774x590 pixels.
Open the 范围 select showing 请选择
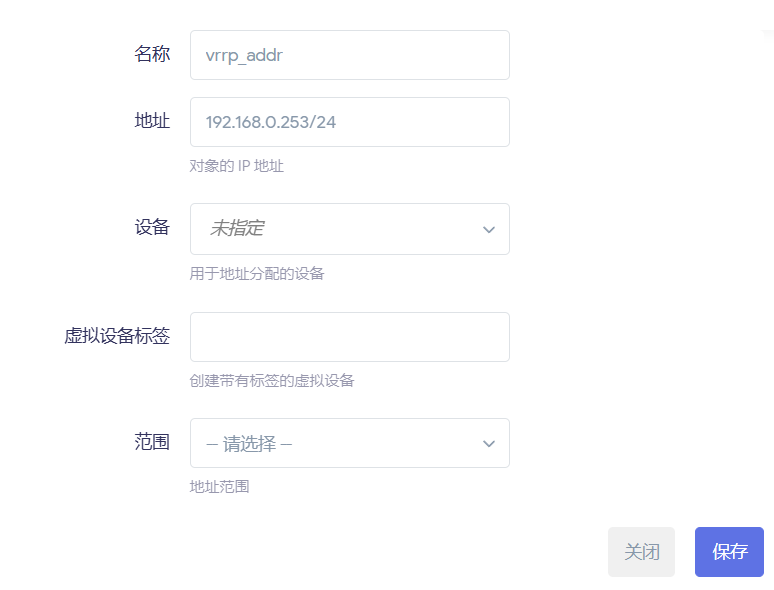[x=349, y=443]
